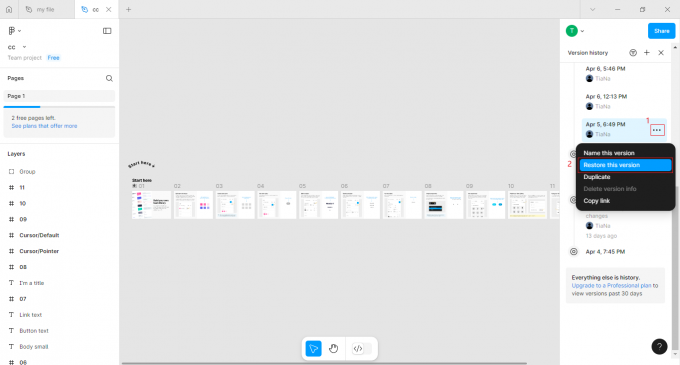This screenshot has height=365, width=680.
Task: Open the user avatar dropdown arrow
Action: 582,31
